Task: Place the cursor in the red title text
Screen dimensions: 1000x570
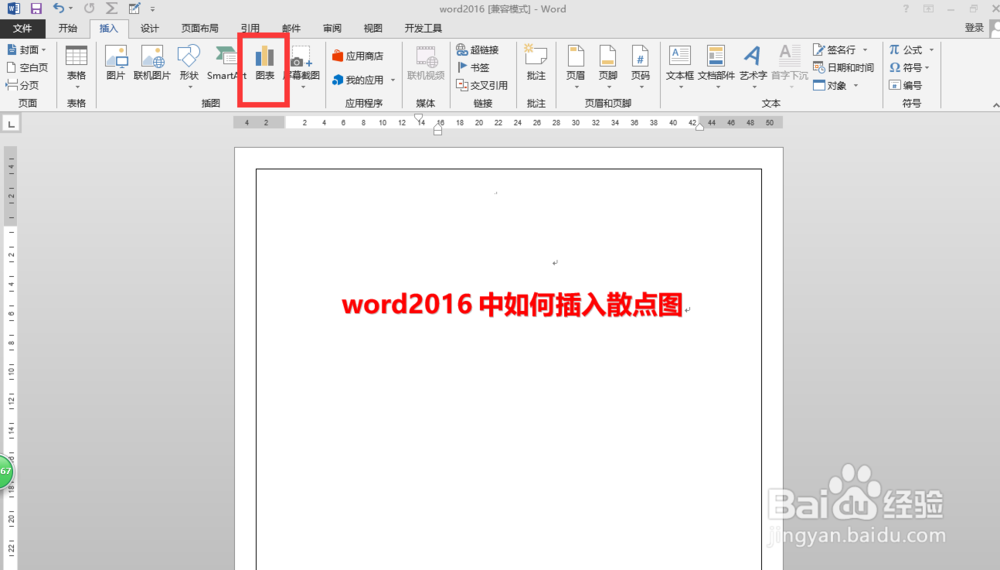Action: [x=512, y=304]
